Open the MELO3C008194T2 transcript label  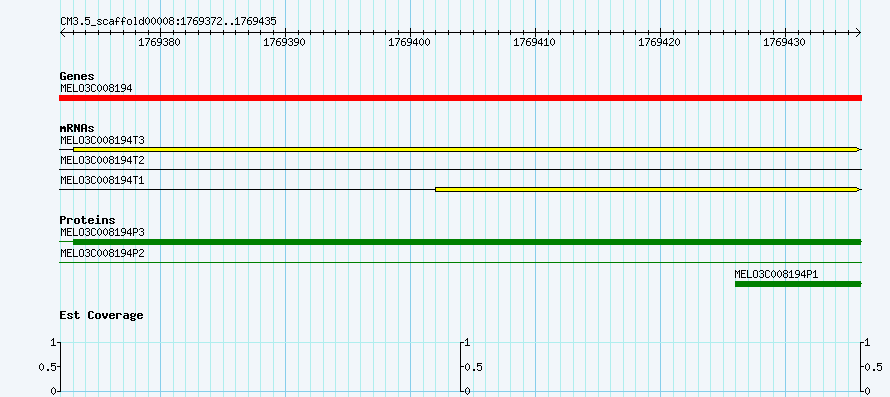click(102, 160)
